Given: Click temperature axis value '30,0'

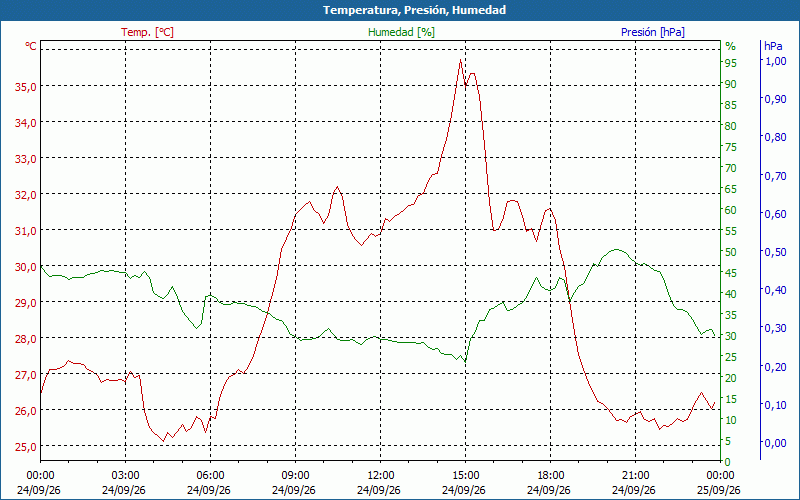Looking at the screenshot, I should click(26, 267).
